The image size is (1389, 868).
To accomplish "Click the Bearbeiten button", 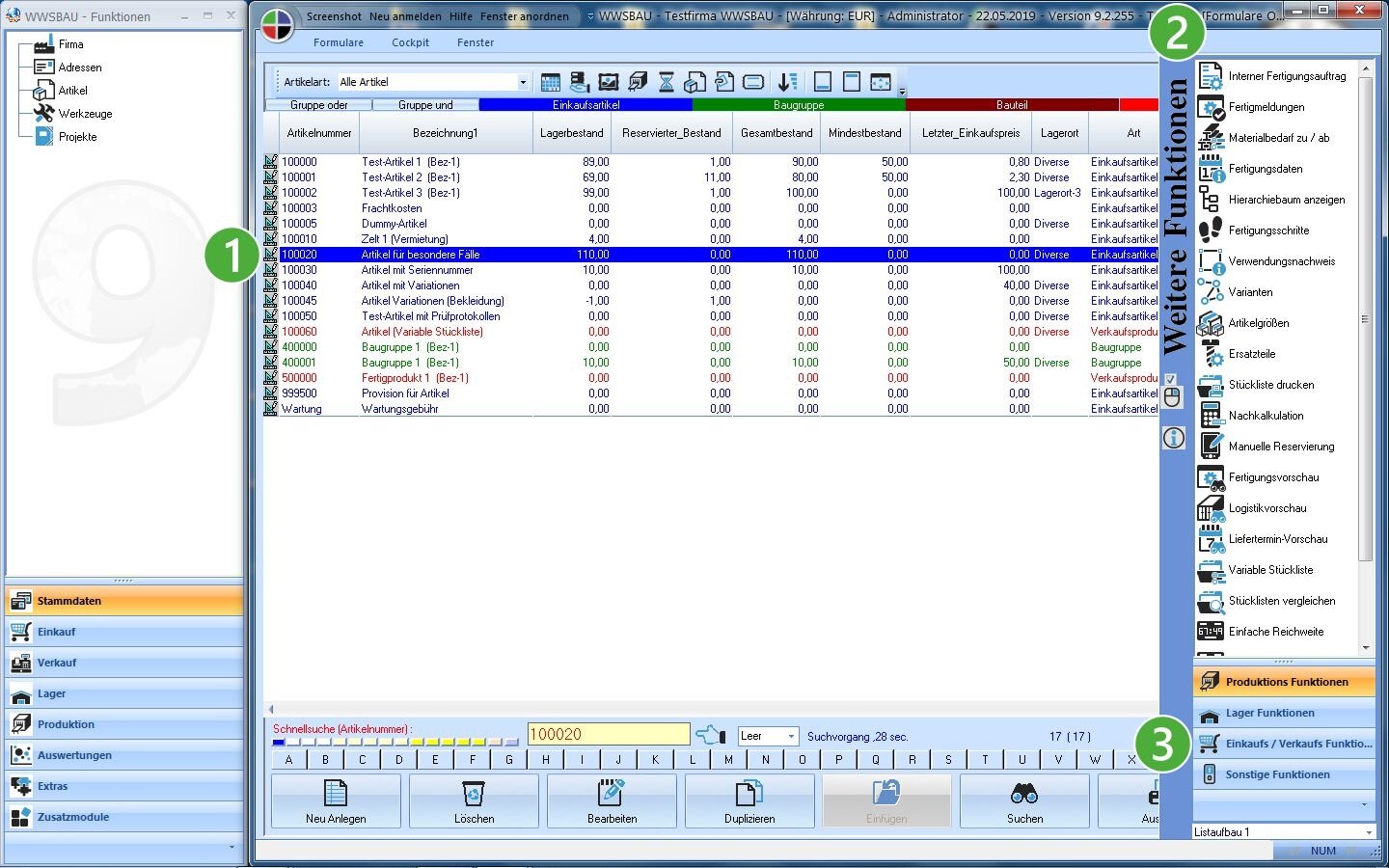I will [x=612, y=800].
